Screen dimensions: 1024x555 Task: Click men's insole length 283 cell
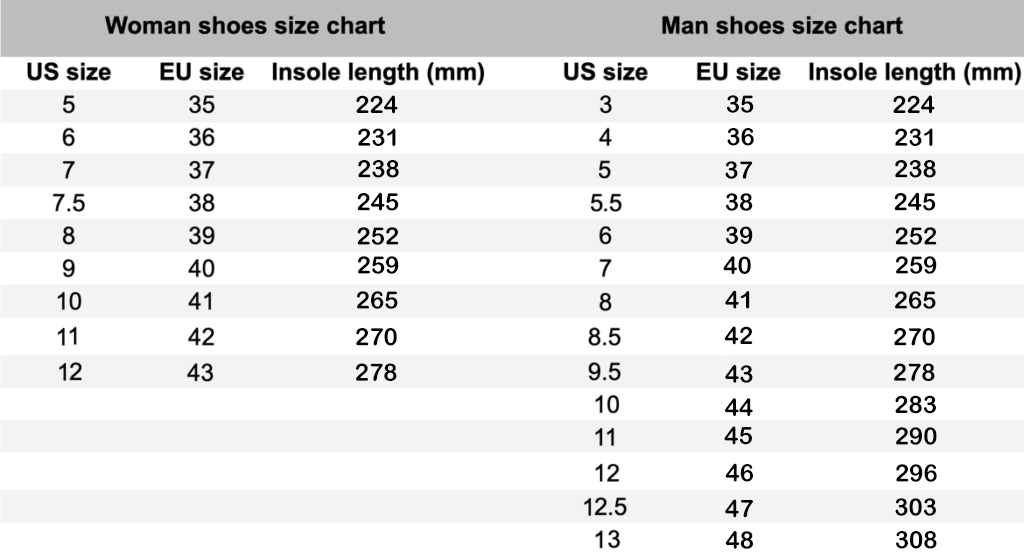click(916, 405)
